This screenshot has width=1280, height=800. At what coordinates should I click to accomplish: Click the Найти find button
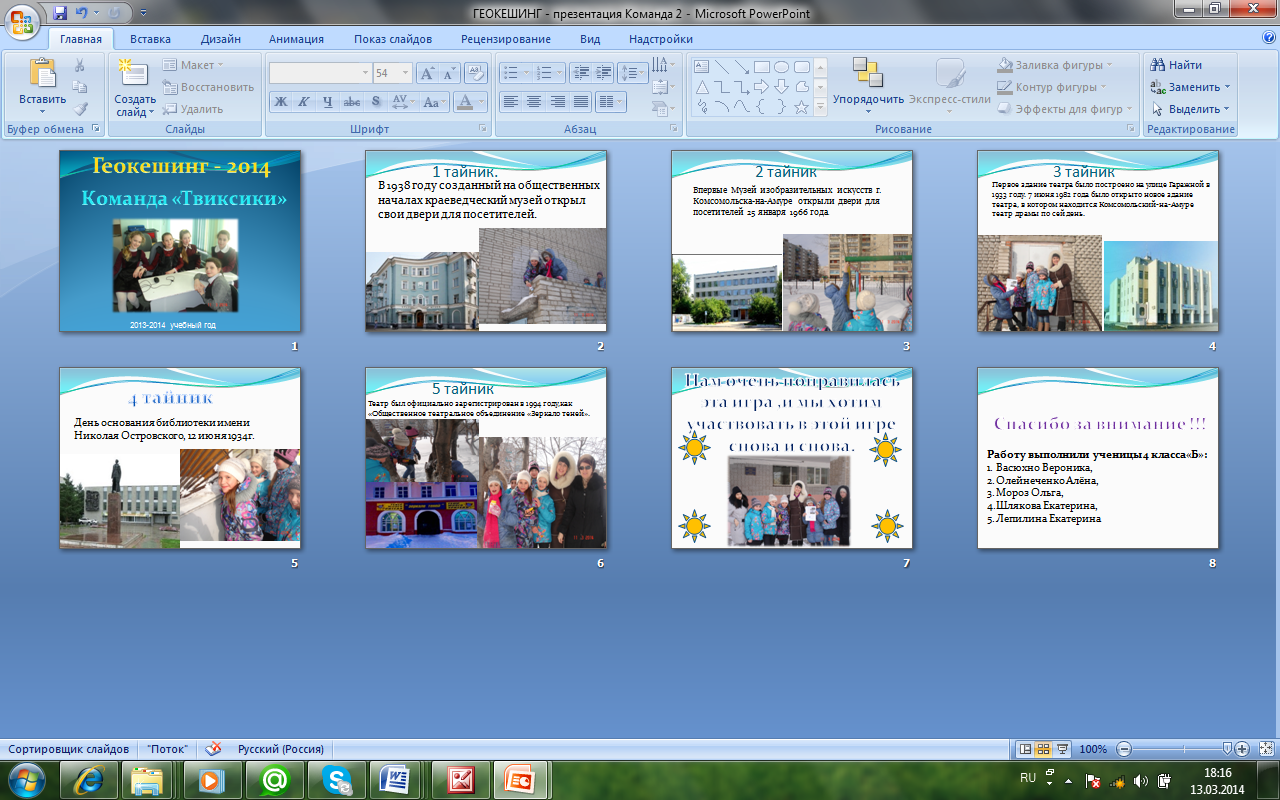pyautogui.click(x=1176, y=65)
